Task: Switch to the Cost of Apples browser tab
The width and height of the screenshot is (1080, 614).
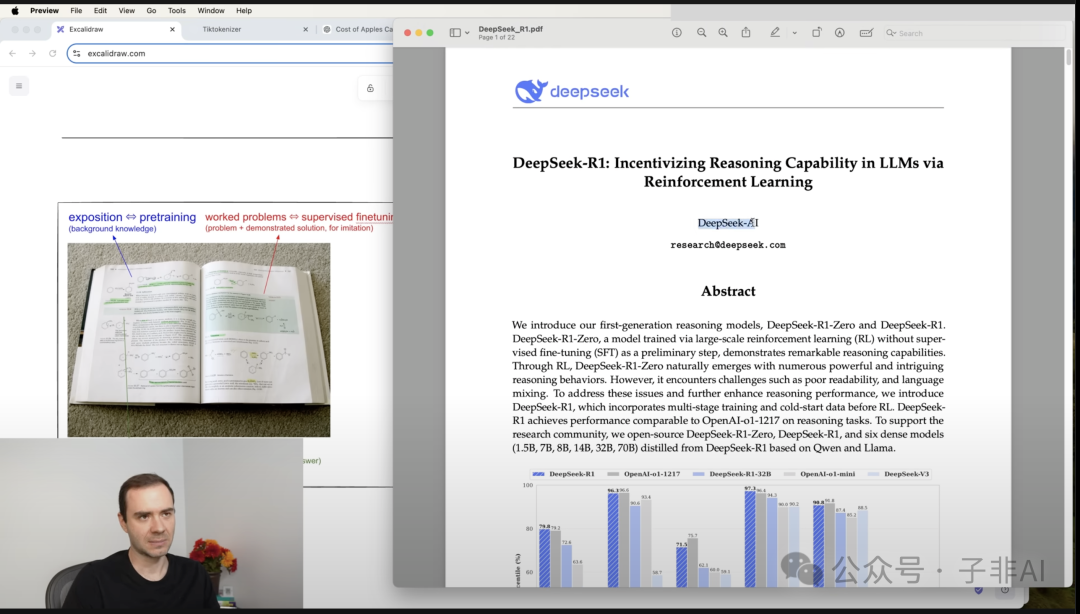Action: [357, 30]
